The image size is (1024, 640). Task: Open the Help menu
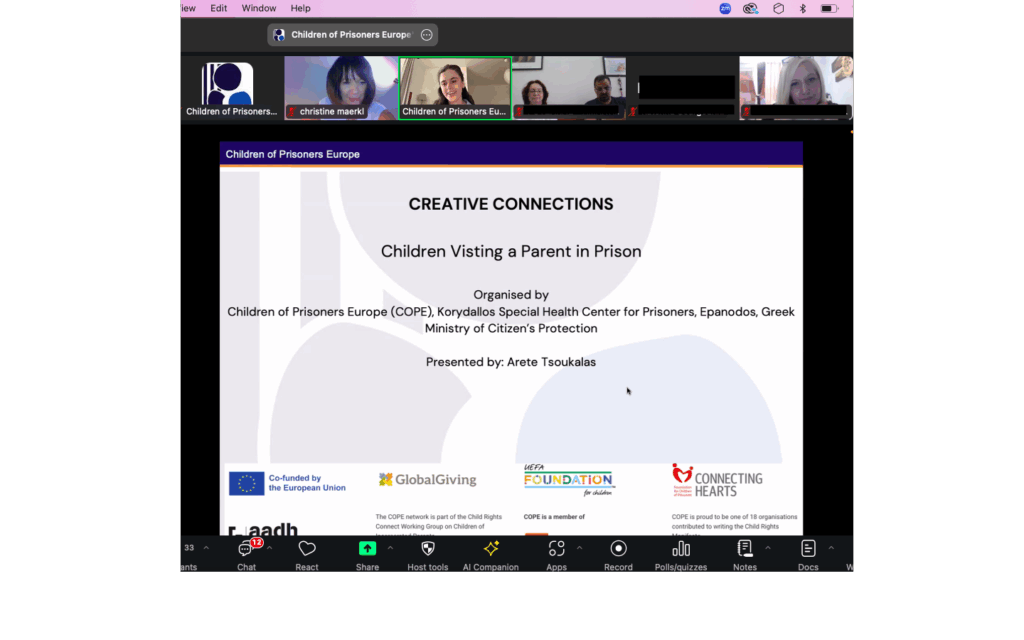click(x=300, y=8)
